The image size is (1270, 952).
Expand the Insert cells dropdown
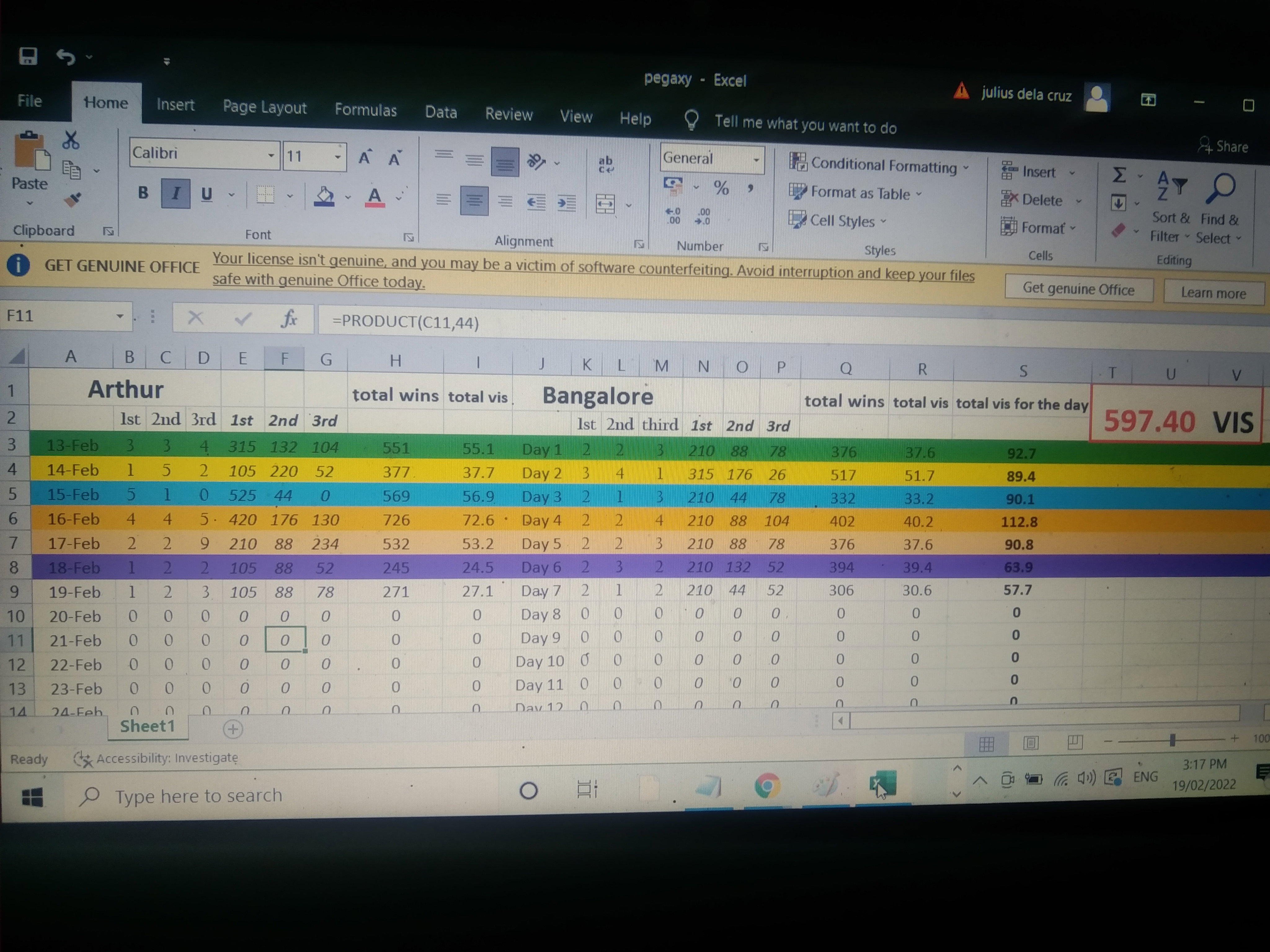click(x=1071, y=173)
